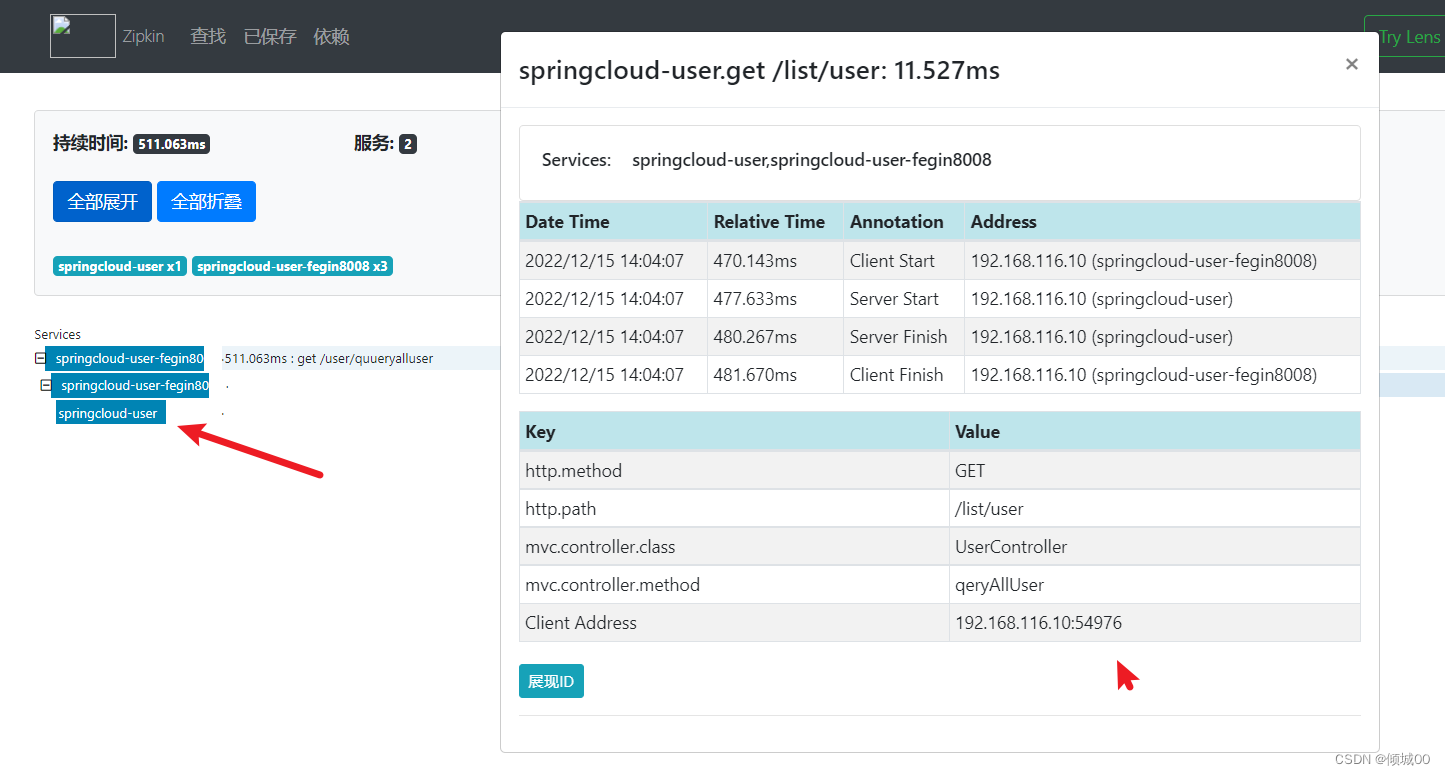Screen dimensions: 1445x775
Task: Close the span detail dialog
Action: pyautogui.click(x=1351, y=64)
